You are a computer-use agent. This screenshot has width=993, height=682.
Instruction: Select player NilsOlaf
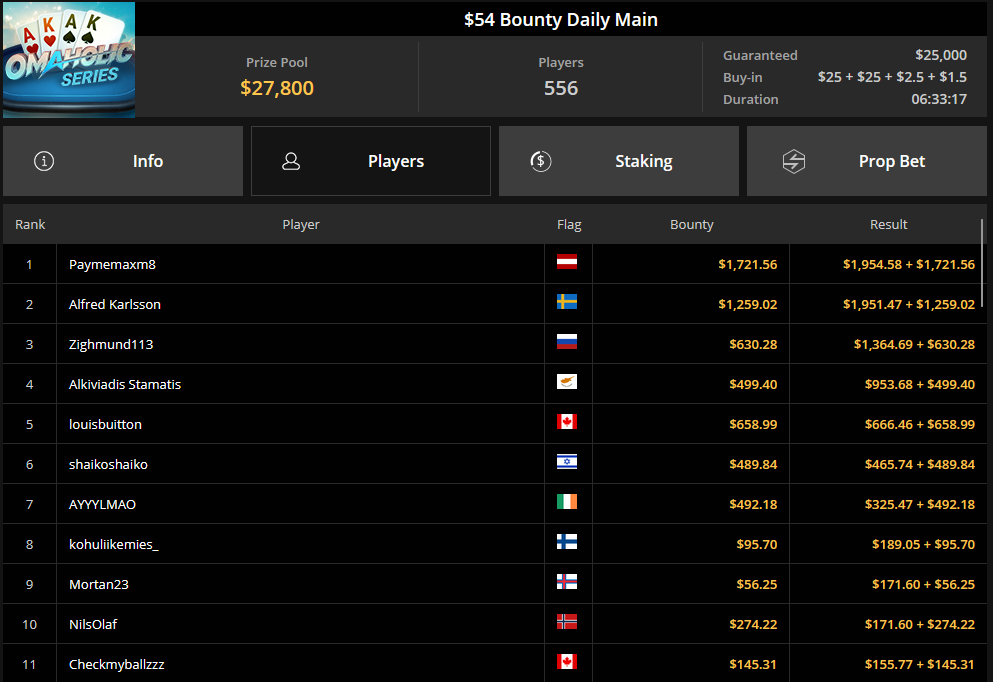coord(93,624)
